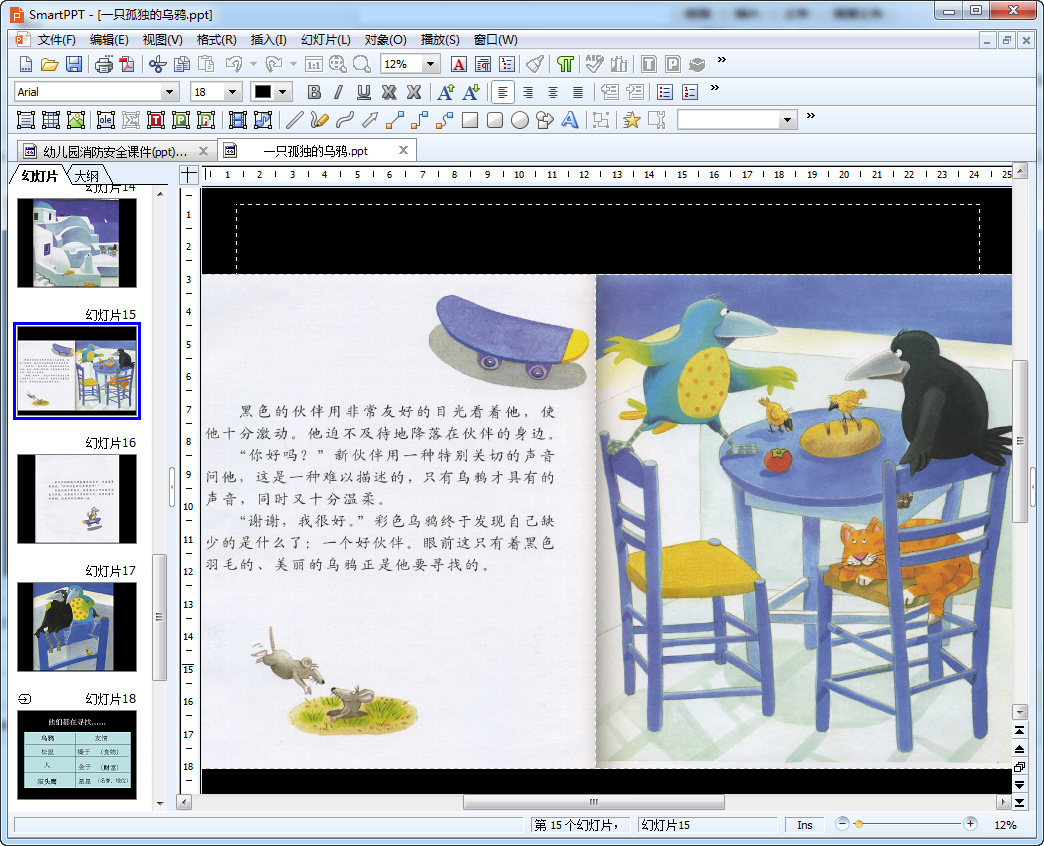Viewport: 1044px width, 846px height.
Task: Toggle justified text alignment
Action: 578,92
